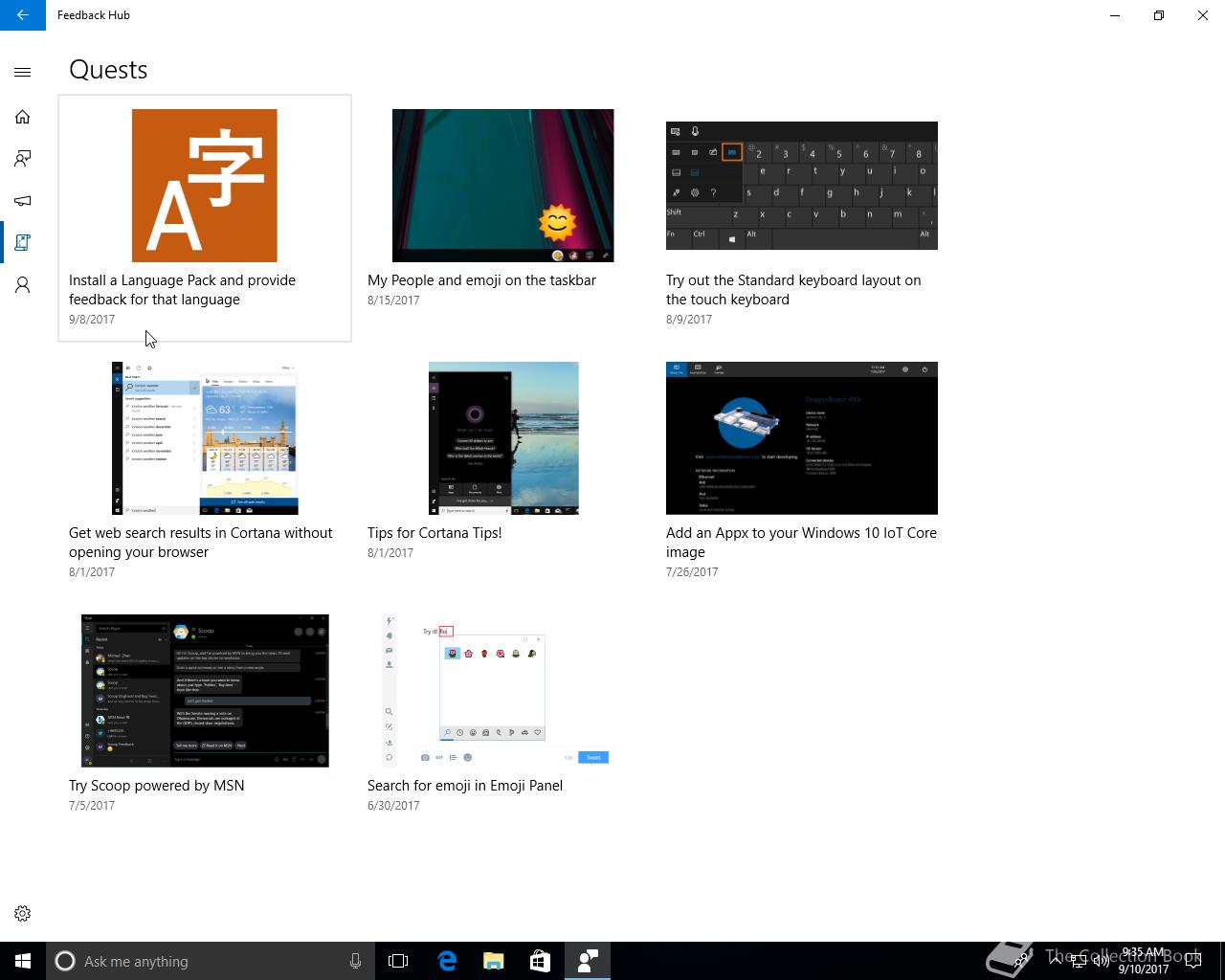Screen dimensions: 1225x980
Task: Open taskbar clock showing 9/10/2017
Action: 1144,961
